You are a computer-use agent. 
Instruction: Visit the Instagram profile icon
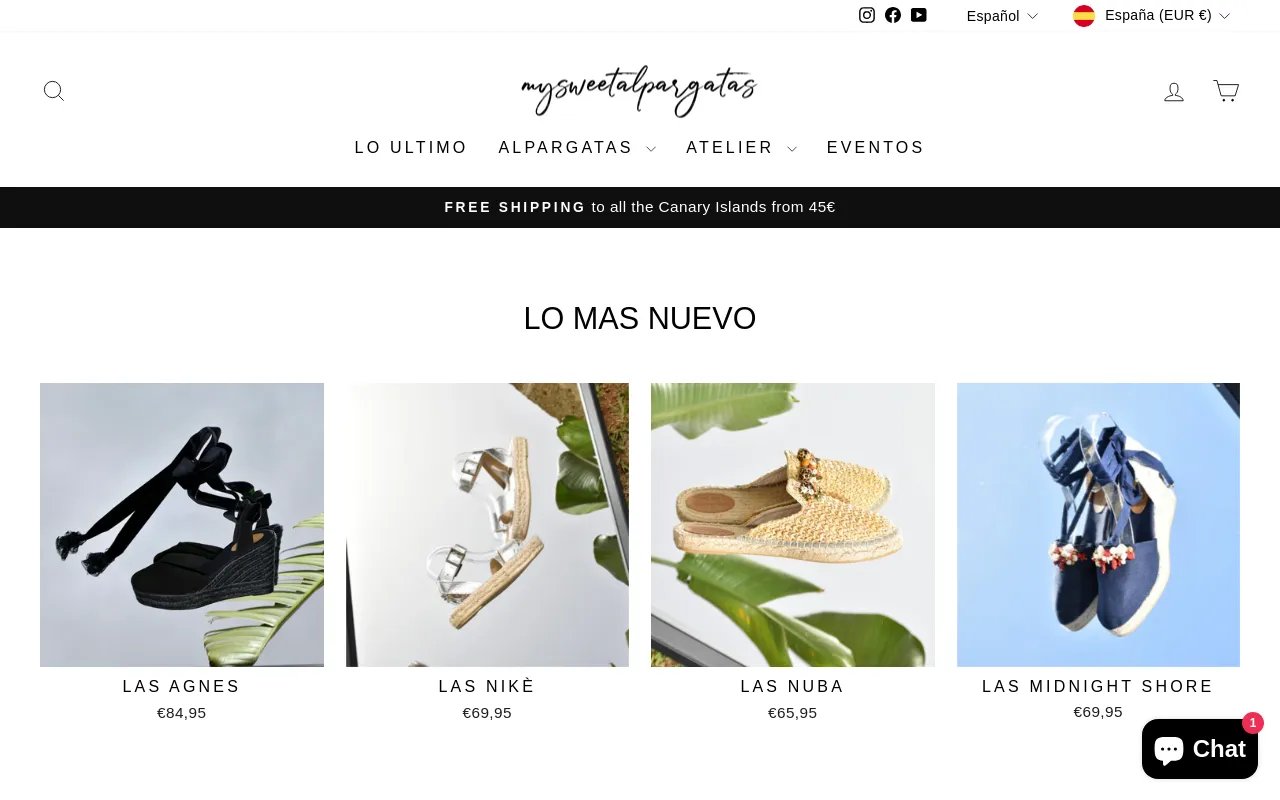(867, 15)
